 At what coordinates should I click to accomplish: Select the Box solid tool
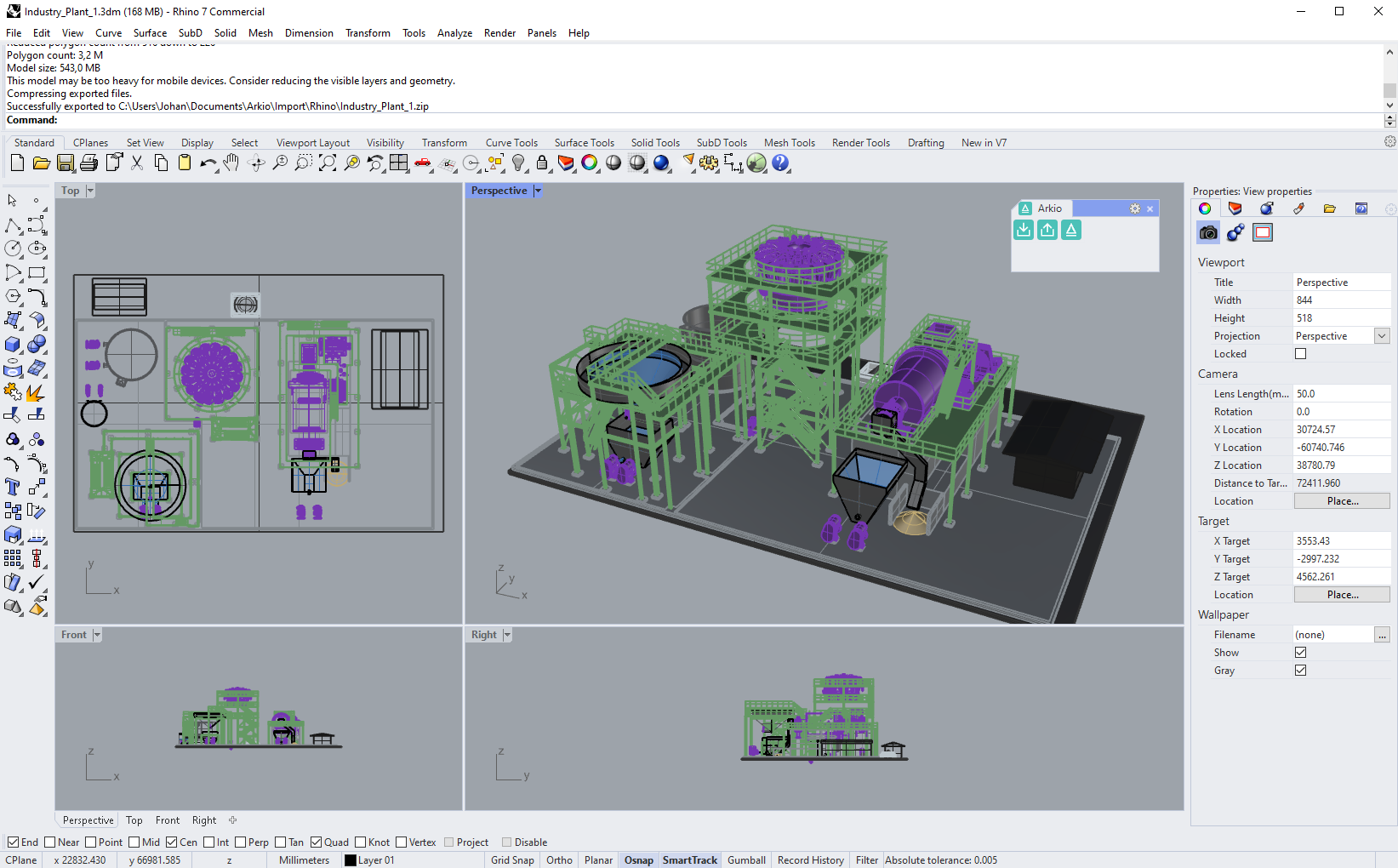[14, 344]
